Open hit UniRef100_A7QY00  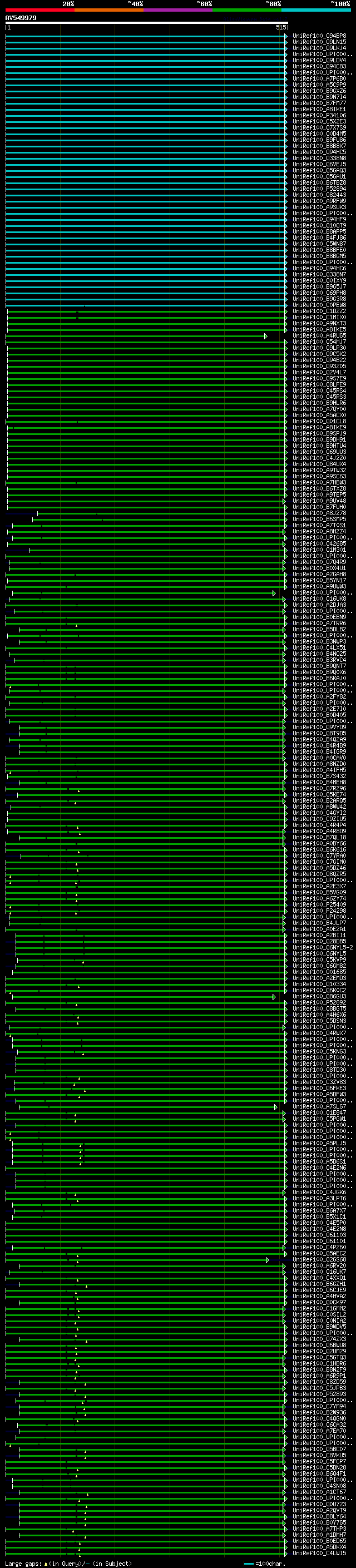319,409
